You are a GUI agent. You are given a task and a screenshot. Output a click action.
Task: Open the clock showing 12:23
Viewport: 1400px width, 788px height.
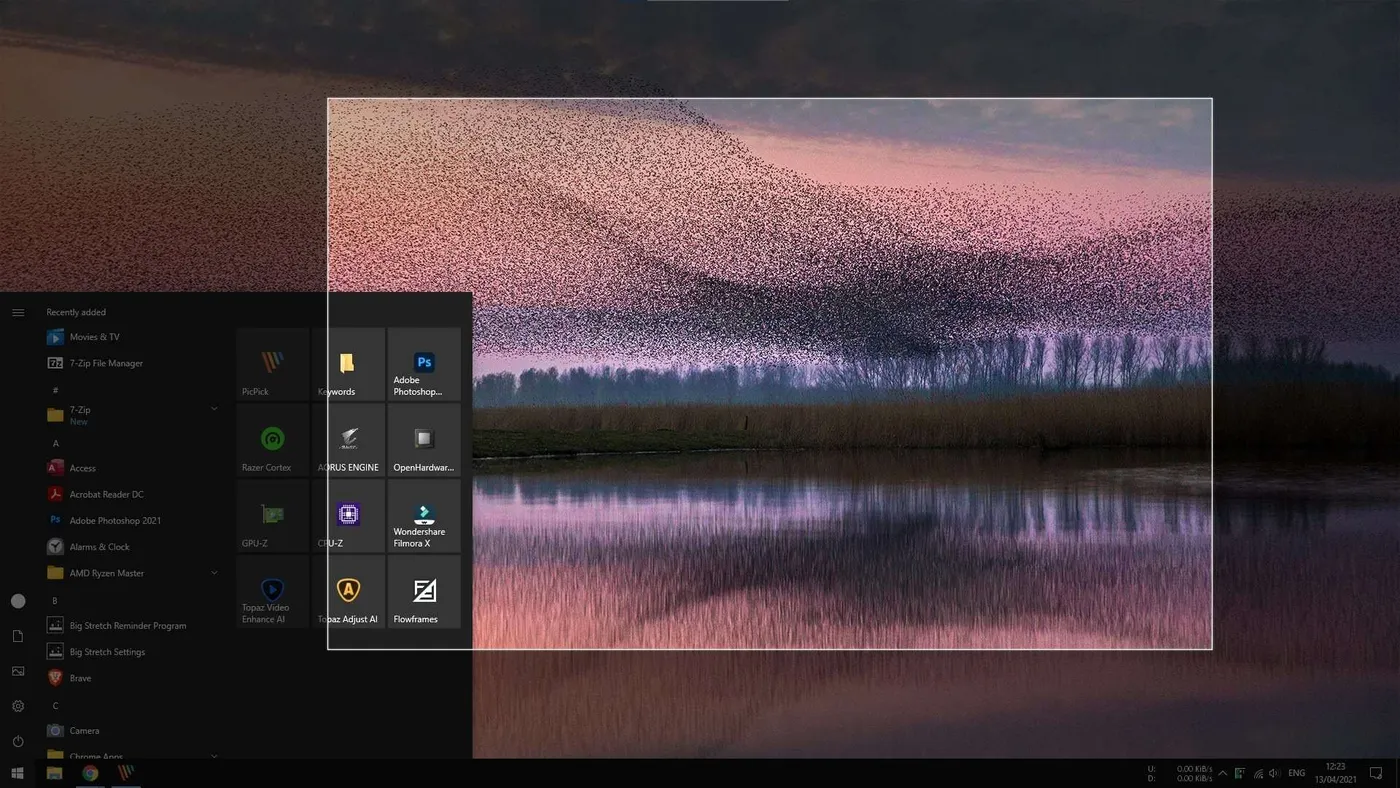tap(1335, 773)
